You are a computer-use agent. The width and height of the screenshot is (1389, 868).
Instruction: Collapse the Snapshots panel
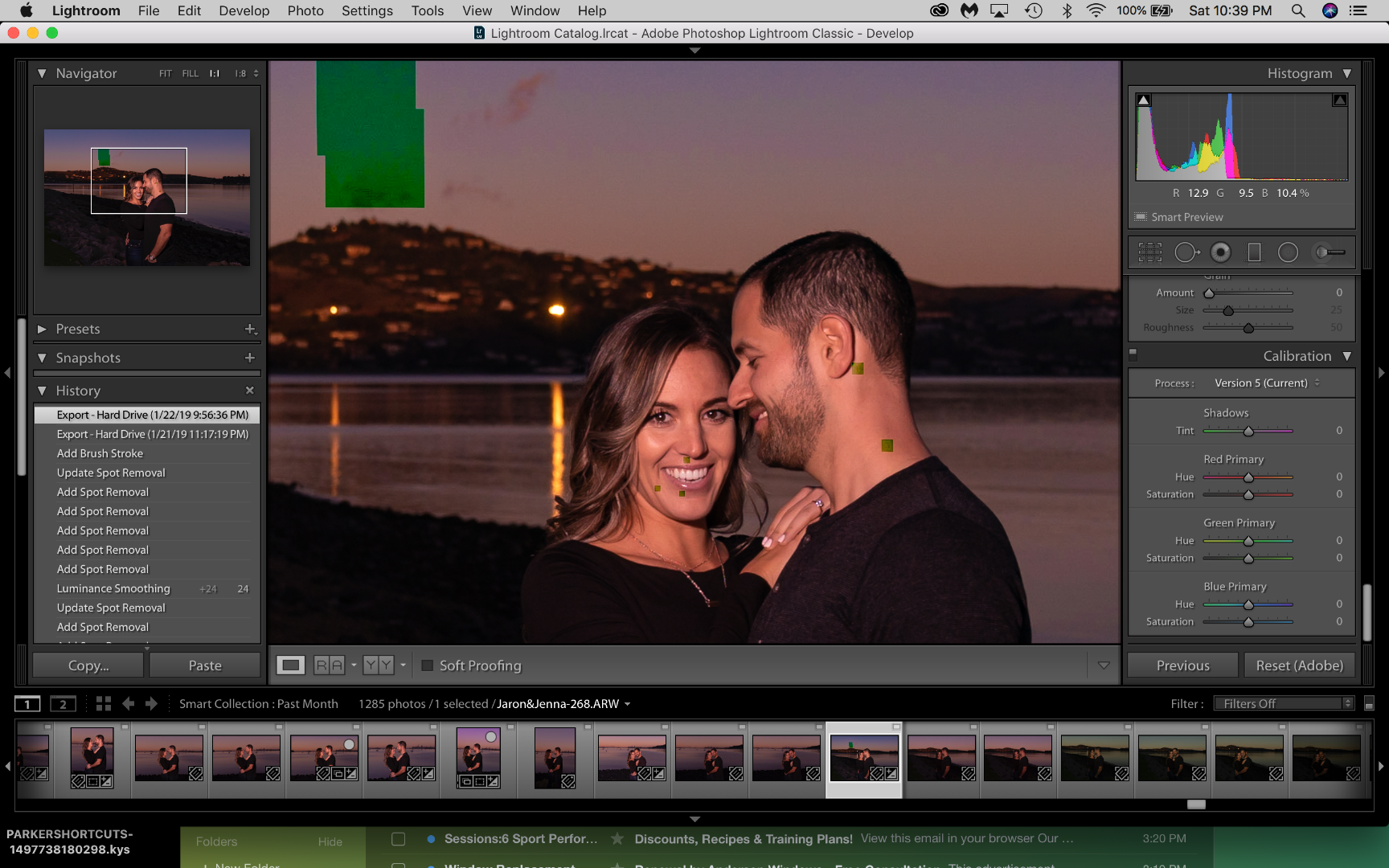pyautogui.click(x=42, y=358)
